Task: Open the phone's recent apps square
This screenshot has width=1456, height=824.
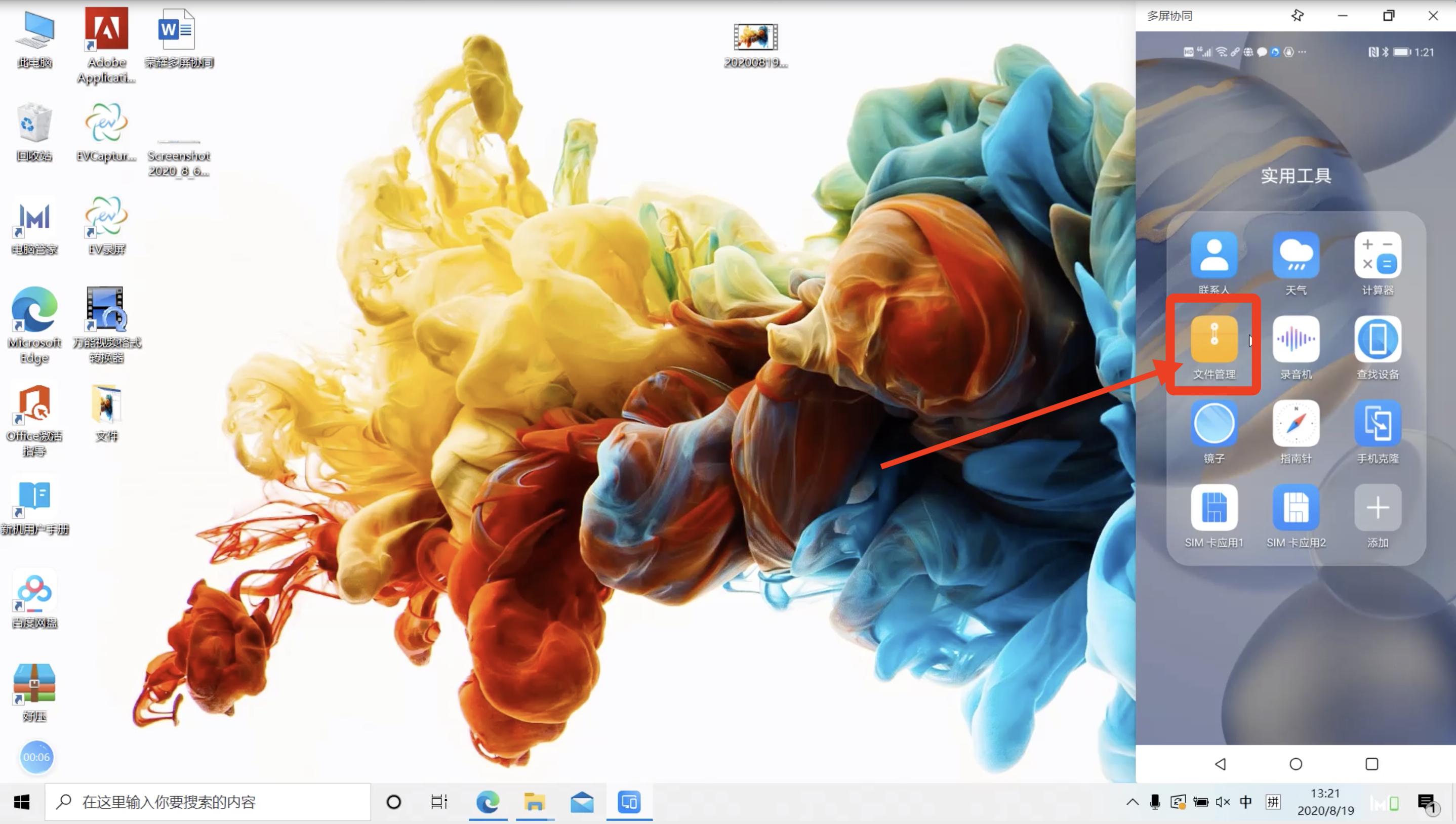Action: [1371, 764]
